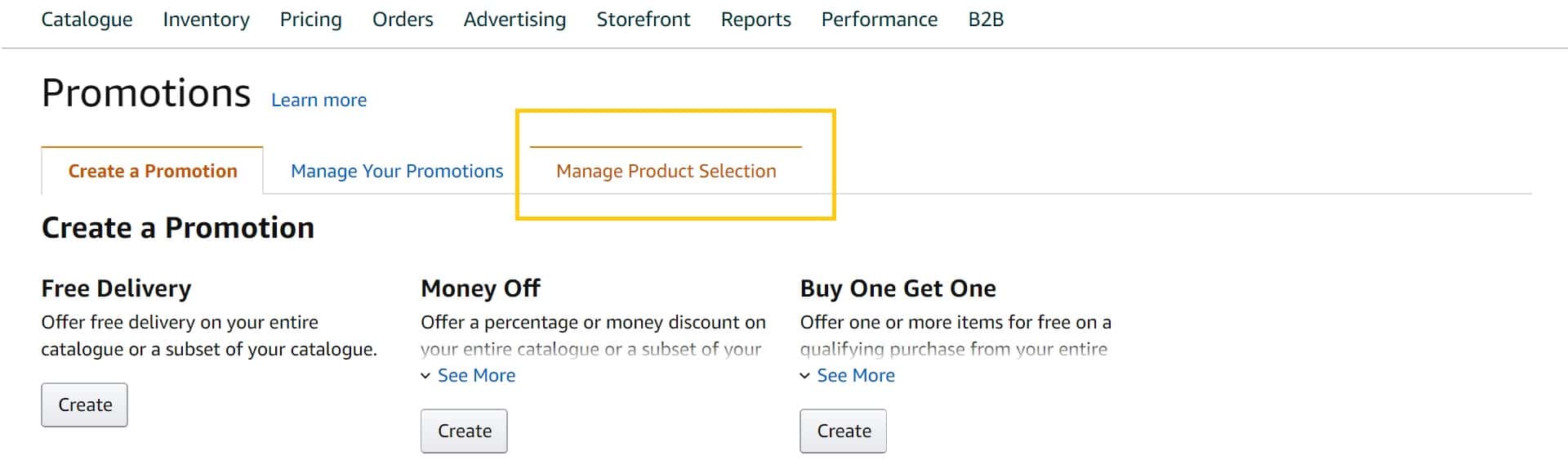1568x474 pixels.
Task: Create a Buy One Get One promotion
Action: [844, 431]
